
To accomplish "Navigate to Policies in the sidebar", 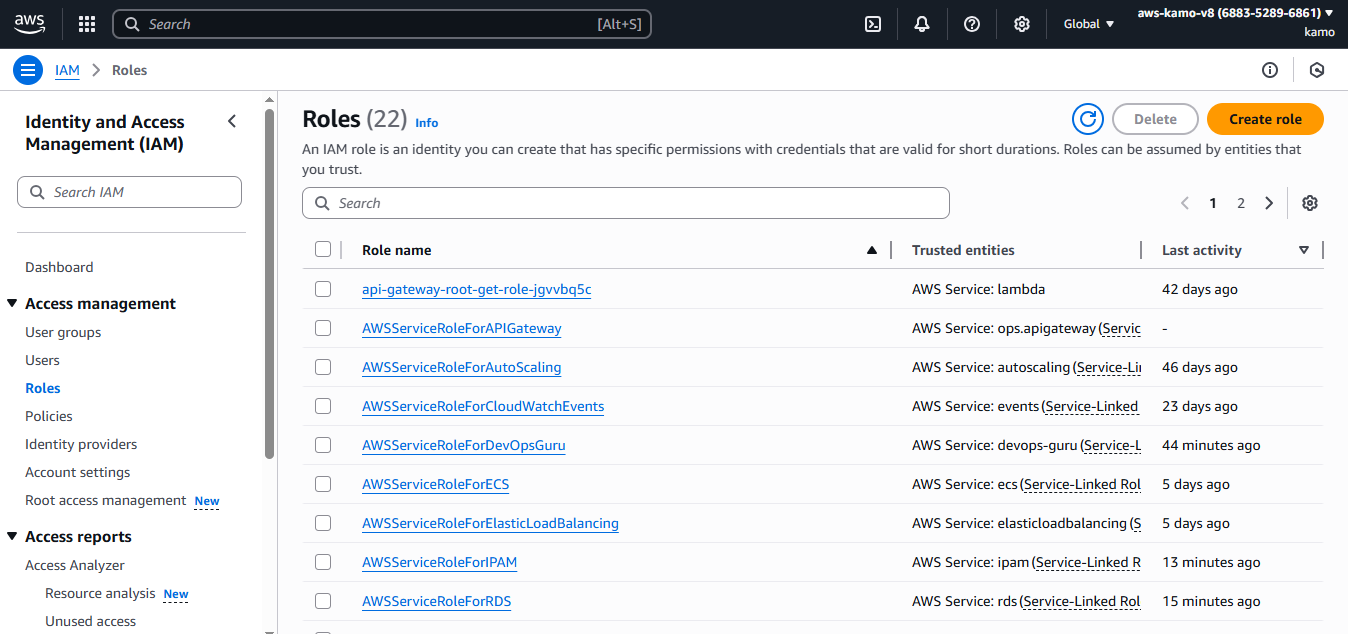I will pyautogui.click(x=49, y=416).
